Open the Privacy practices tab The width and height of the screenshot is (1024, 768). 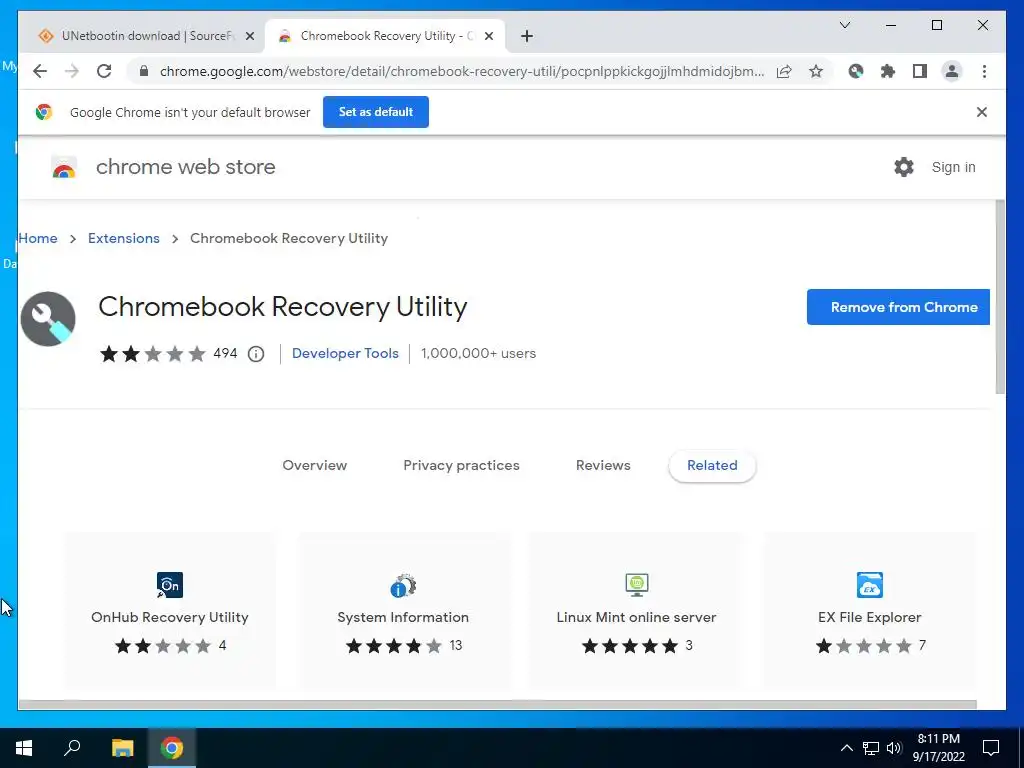[x=461, y=465]
